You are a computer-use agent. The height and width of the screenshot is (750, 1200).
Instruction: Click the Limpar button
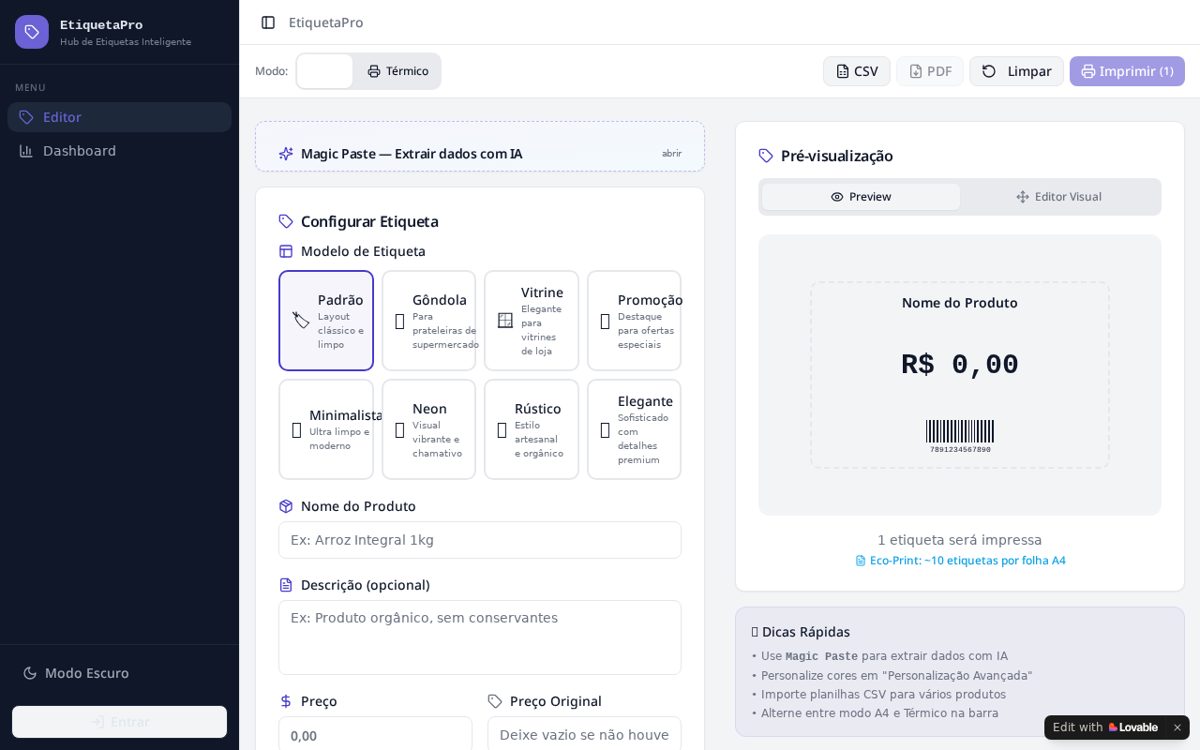1016,71
